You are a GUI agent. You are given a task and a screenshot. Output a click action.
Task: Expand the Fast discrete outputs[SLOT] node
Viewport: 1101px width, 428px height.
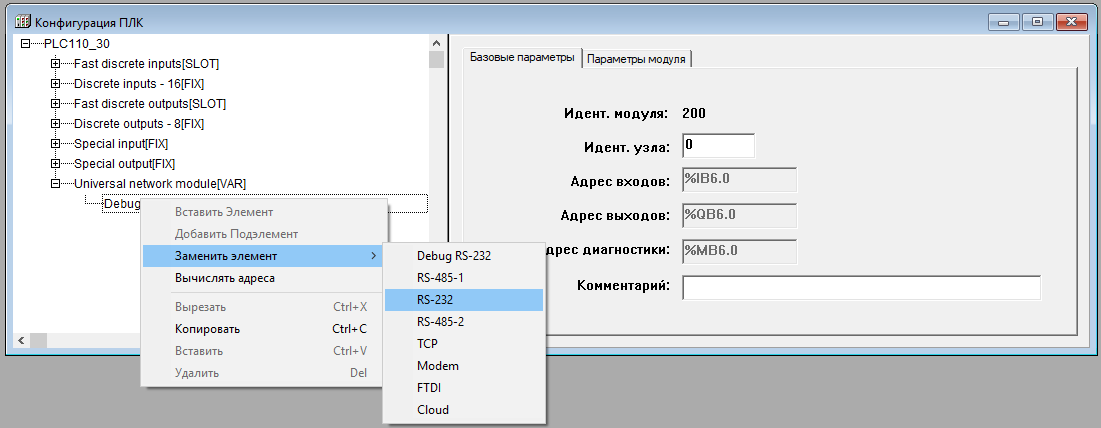click(x=56, y=103)
